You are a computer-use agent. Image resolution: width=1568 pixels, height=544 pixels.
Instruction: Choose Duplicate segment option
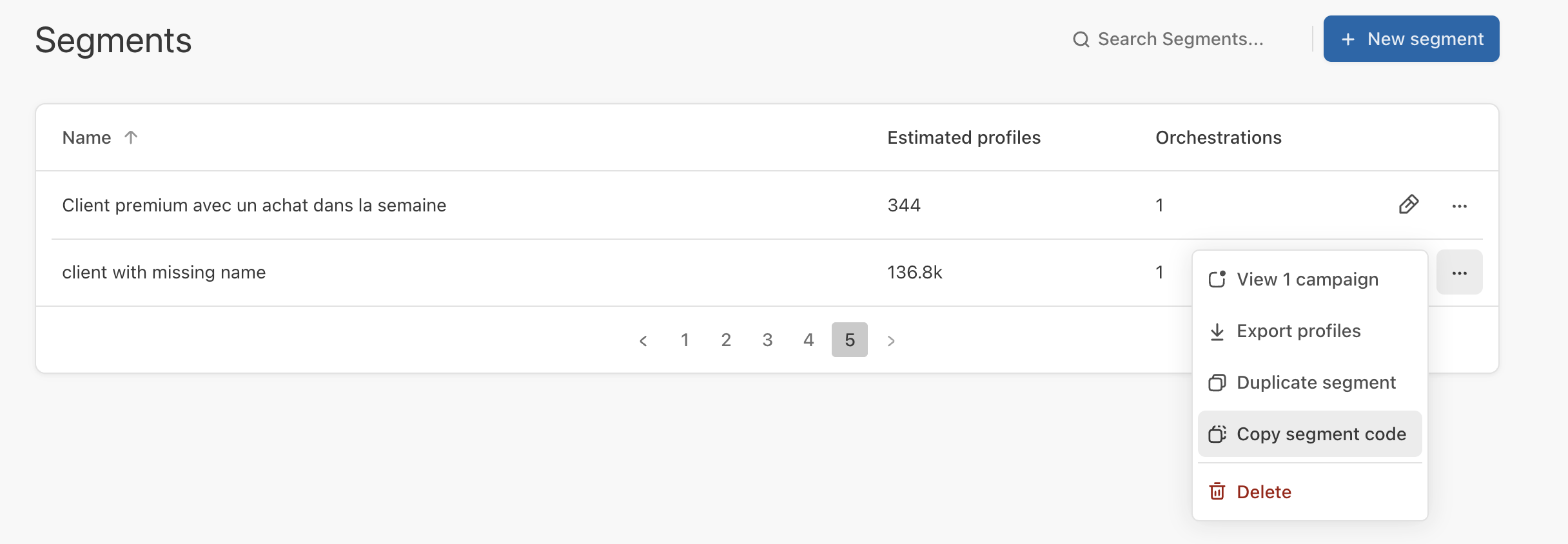(x=1316, y=383)
